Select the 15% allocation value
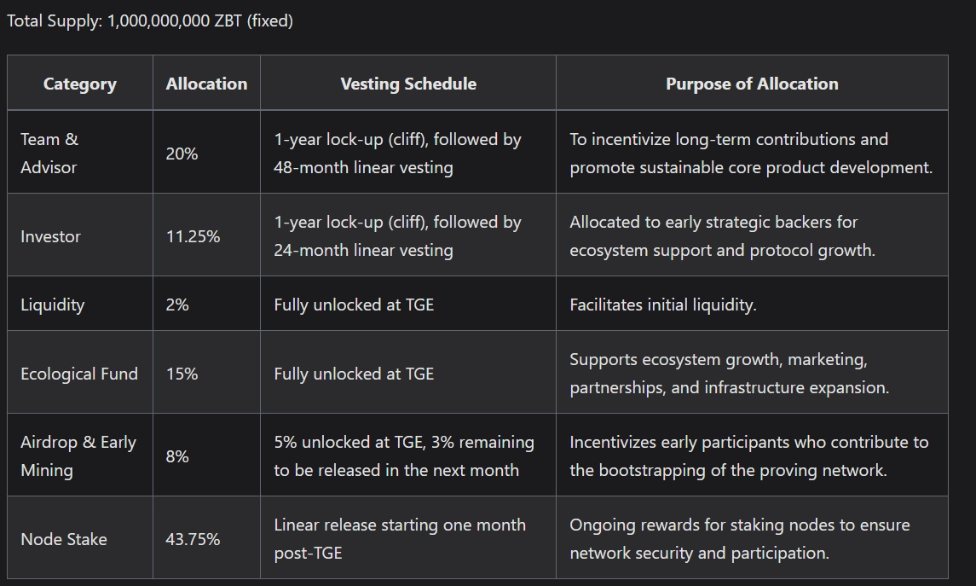The height and width of the screenshot is (586, 976). click(x=182, y=374)
